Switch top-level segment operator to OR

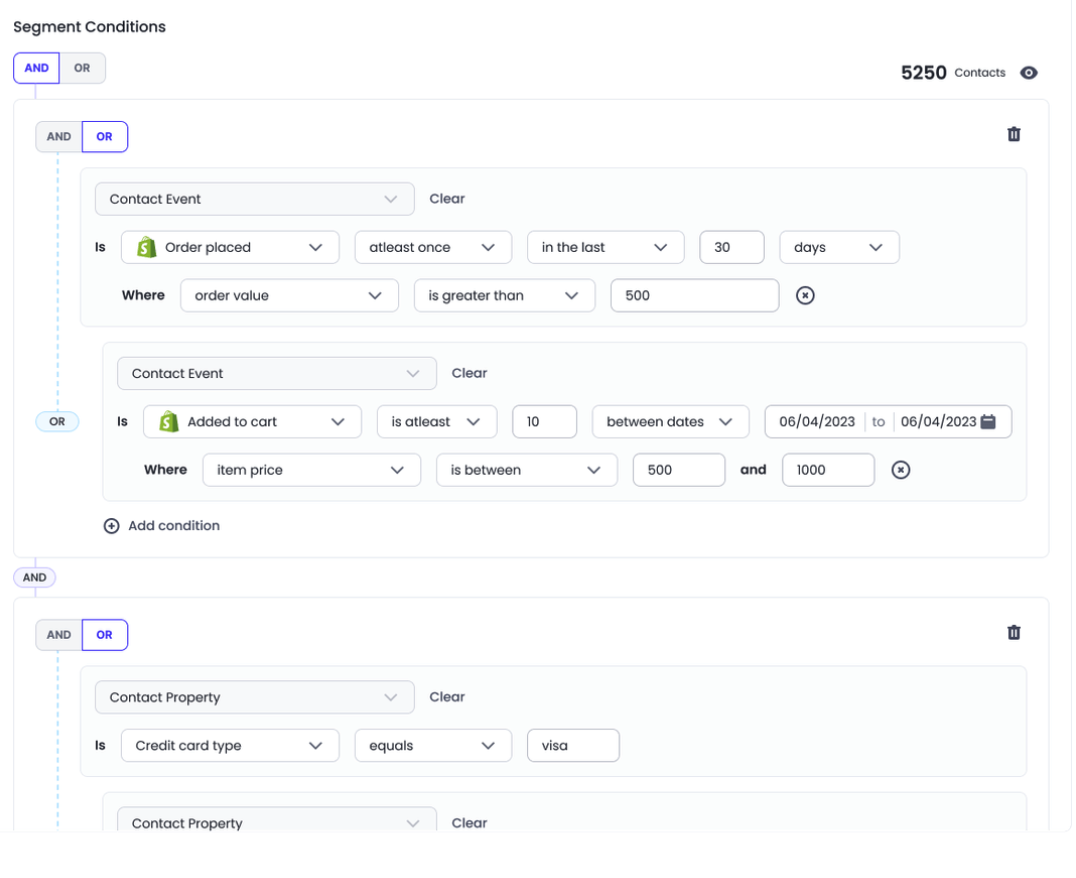pos(82,68)
